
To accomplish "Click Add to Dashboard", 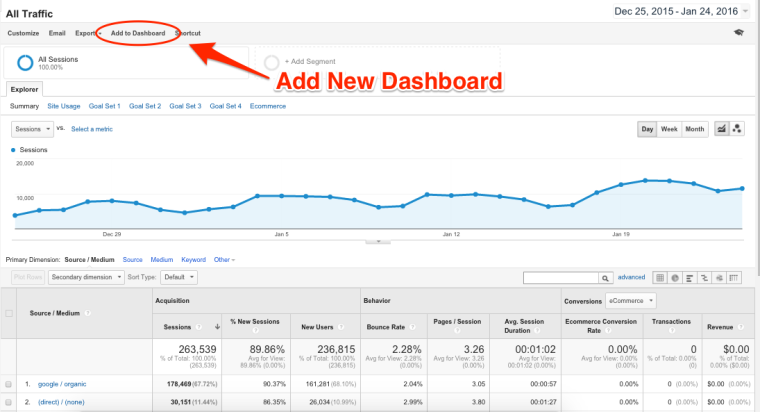I will [138, 33].
